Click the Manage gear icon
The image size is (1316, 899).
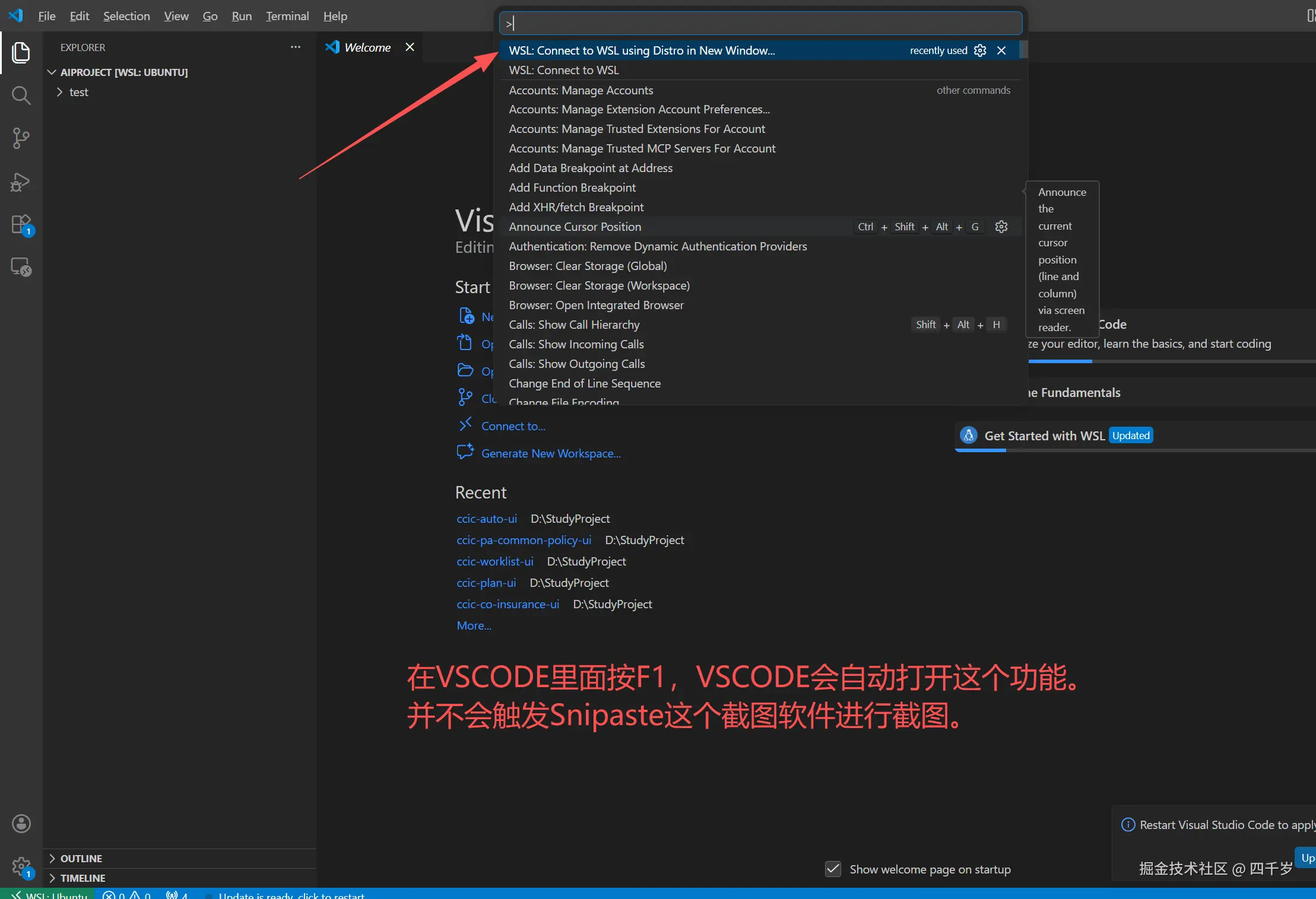tap(21, 866)
